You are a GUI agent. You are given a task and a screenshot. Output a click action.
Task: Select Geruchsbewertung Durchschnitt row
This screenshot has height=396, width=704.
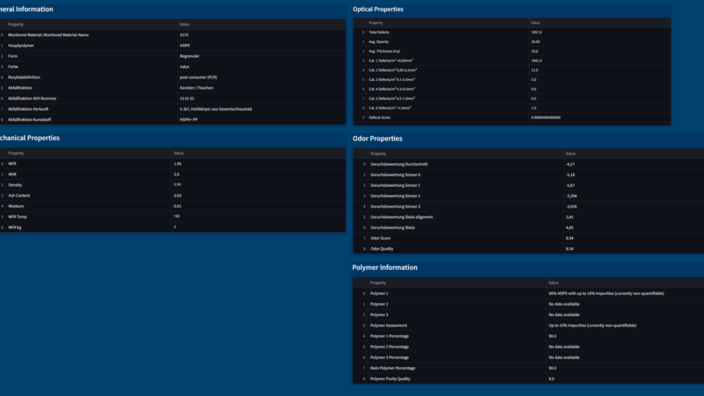pos(528,164)
